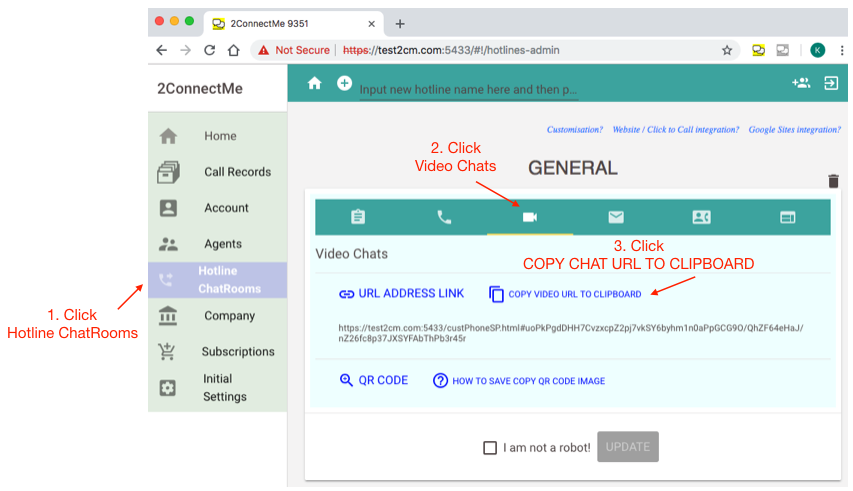This screenshot has height=491, width=853.
Task: Reload the page with browser refresh
Action: pyautogui.click(x=209, y=50)
